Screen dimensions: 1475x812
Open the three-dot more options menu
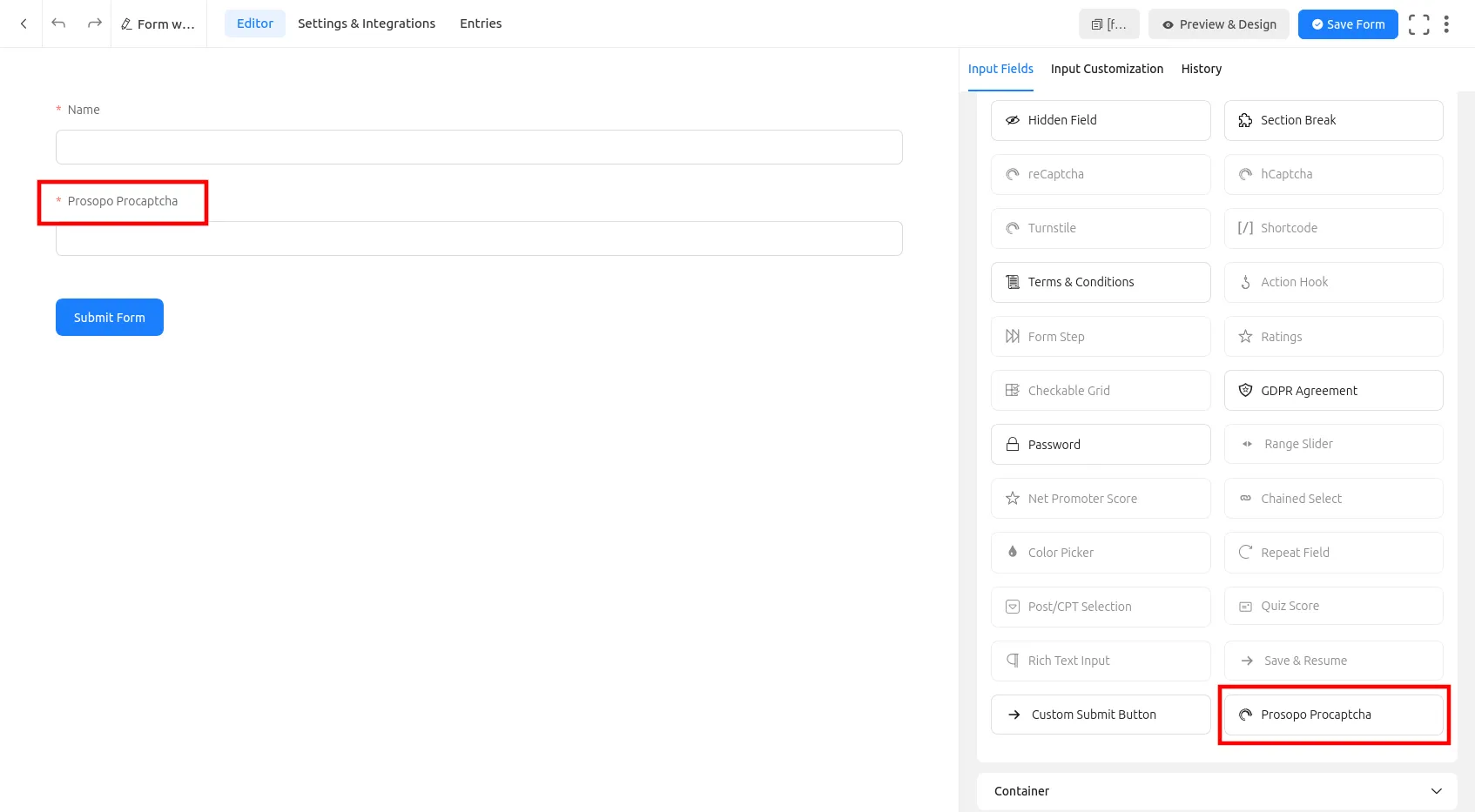click(1446, 24)
